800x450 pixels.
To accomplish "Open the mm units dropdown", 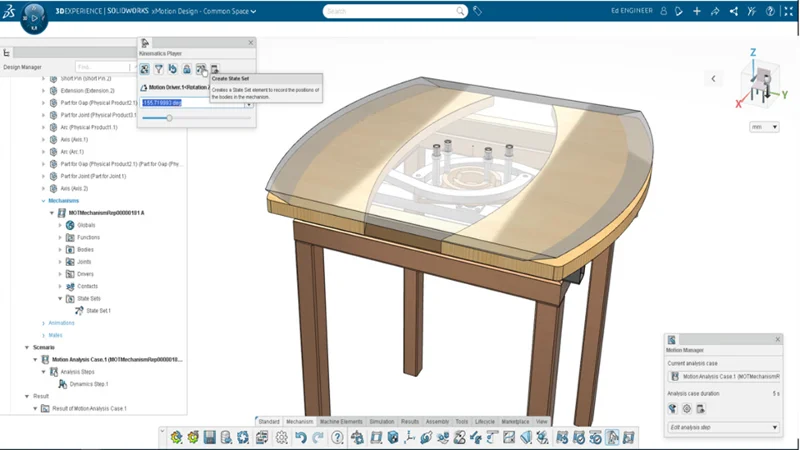I will (764, 127).
